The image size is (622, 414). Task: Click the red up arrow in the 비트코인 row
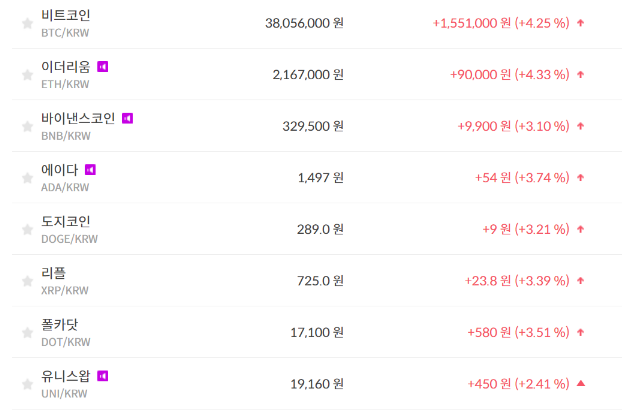coord(581,22)
